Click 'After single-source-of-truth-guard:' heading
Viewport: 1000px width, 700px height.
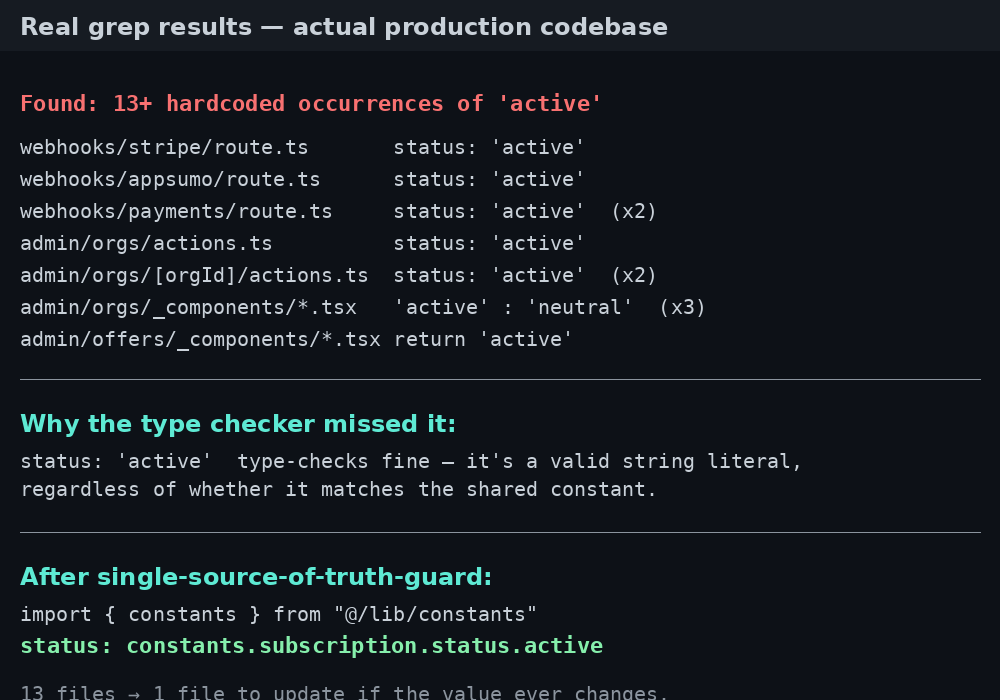click(x=256, y=577)
